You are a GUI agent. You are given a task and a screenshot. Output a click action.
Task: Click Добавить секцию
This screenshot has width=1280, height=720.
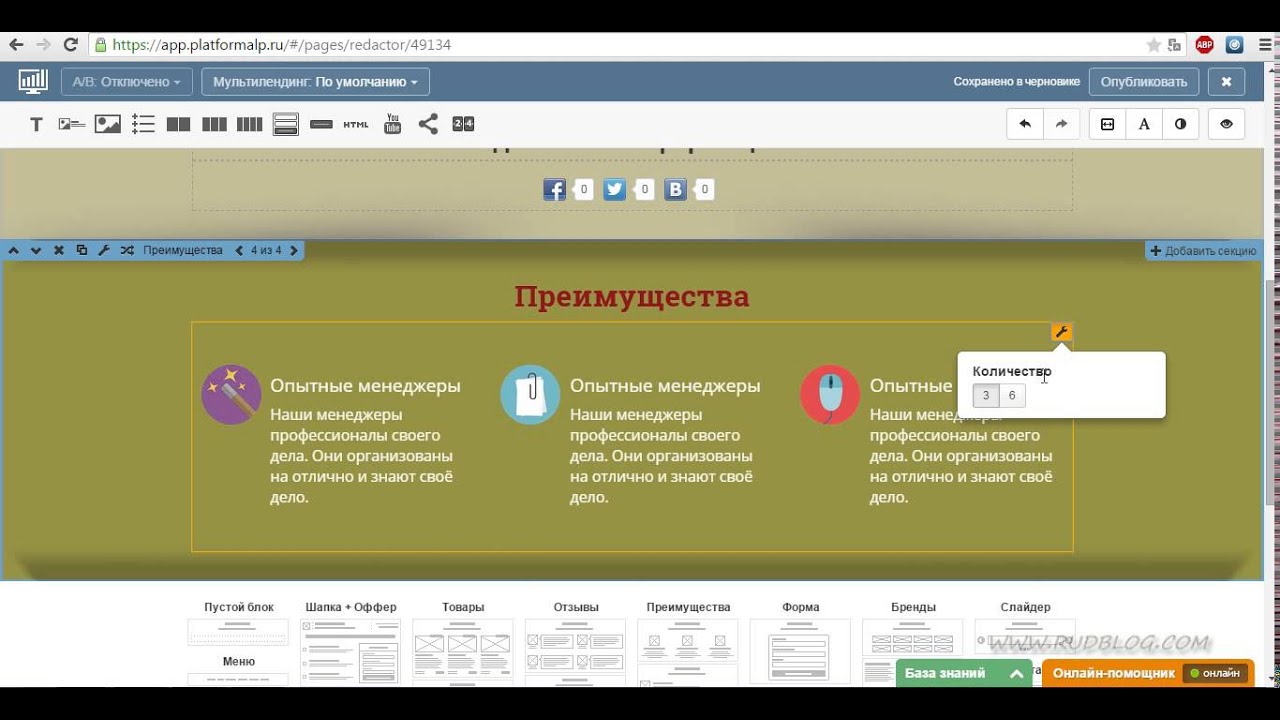point(1204,251)
